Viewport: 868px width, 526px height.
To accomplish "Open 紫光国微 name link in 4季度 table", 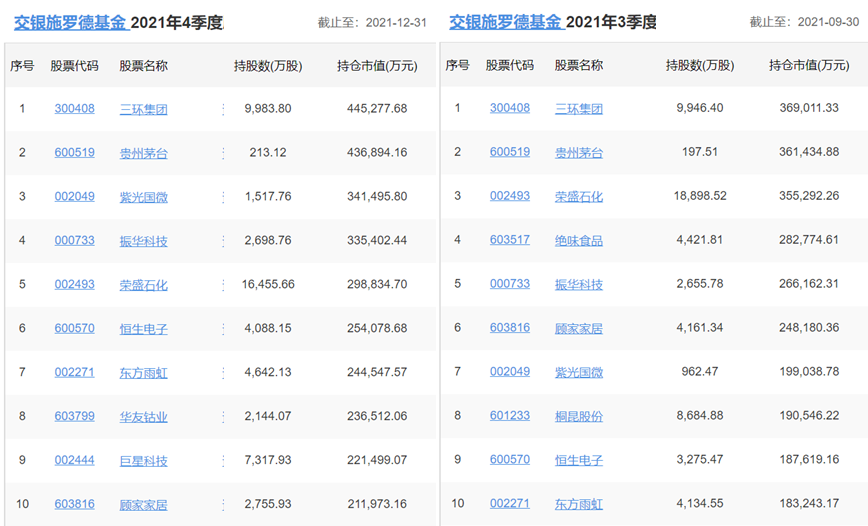I will pyautogui.click(x=143, y=197).
